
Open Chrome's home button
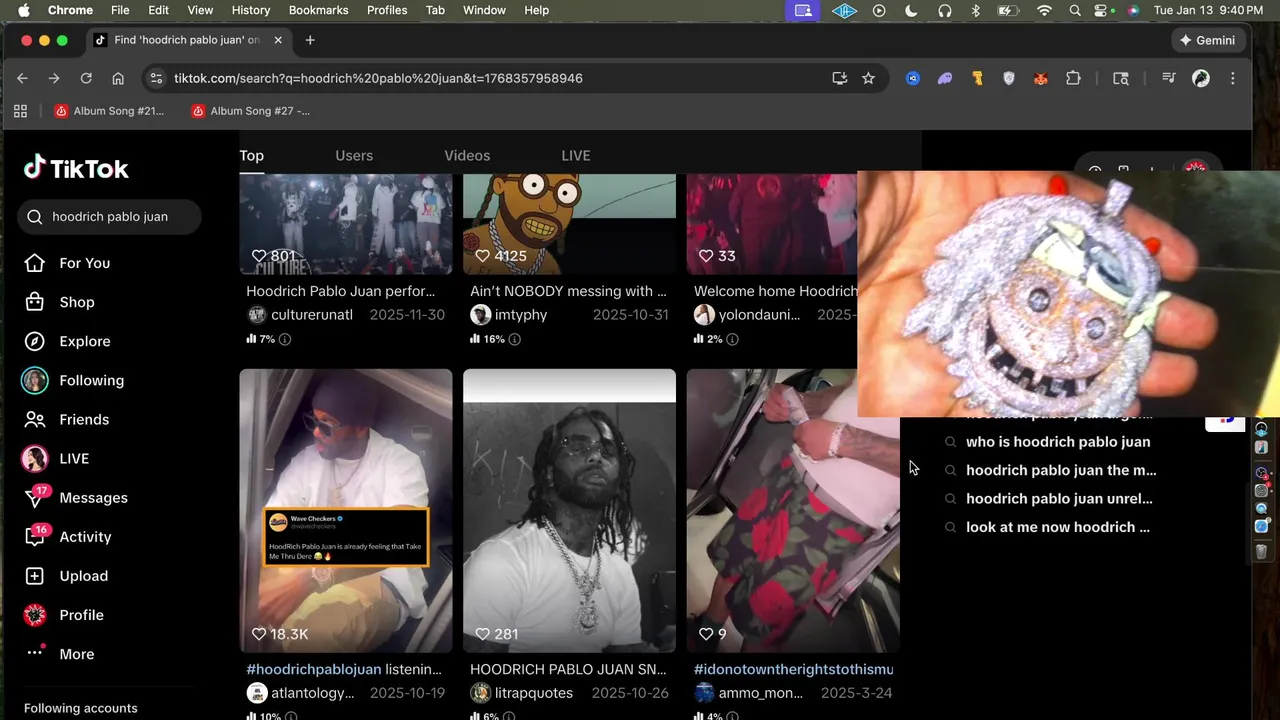coord(118,78)
